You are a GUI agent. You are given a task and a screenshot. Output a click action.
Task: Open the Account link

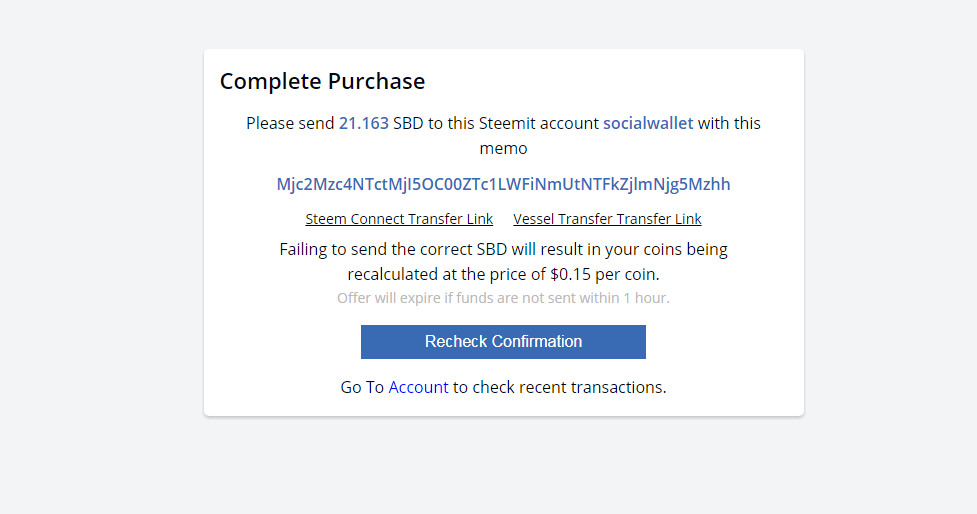pyautogui.click(x=418, y=387)
